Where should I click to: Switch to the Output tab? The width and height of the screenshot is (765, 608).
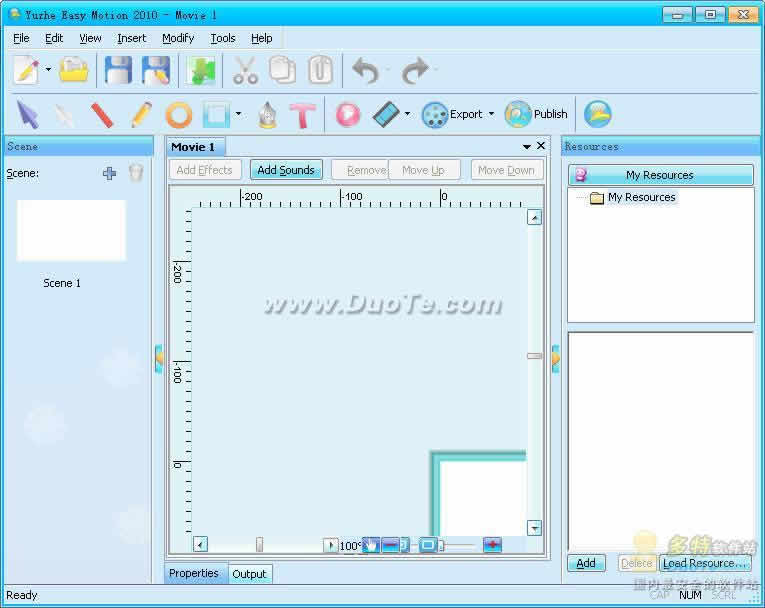tap(249, 574)
